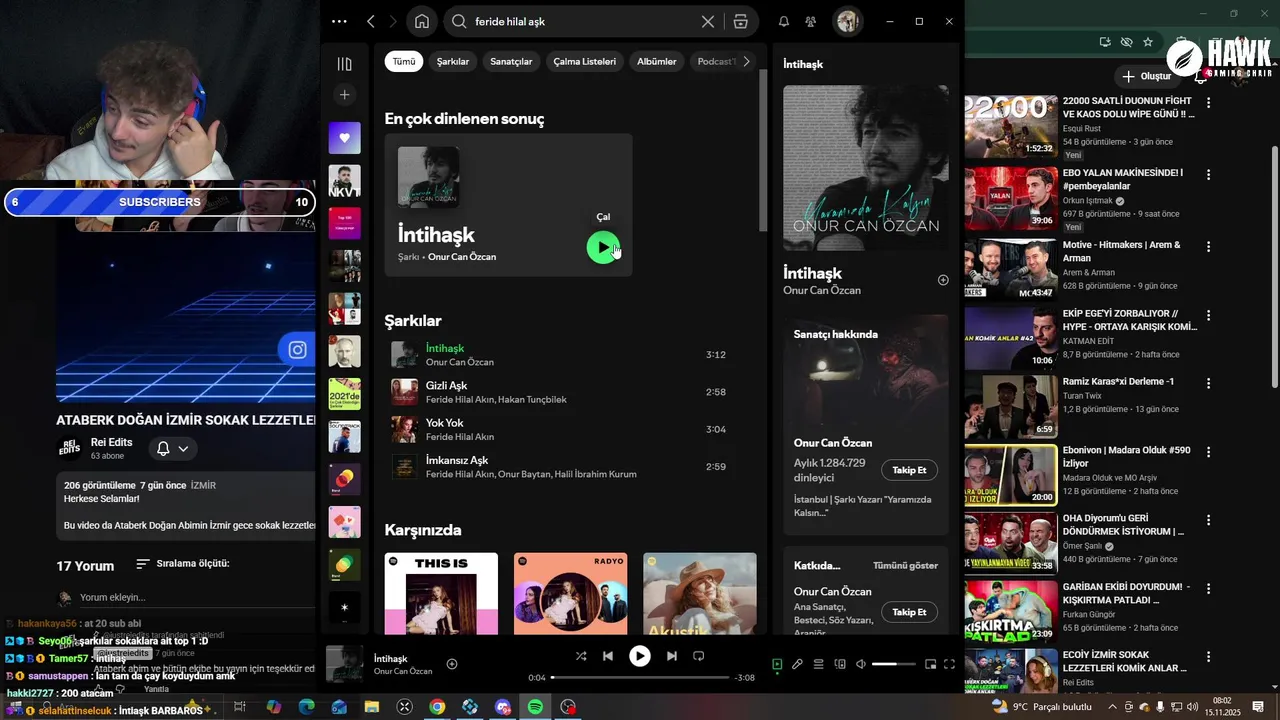
Task: Open options for Ramiz Karaeski Derleme video
Action: coord(1208,384)
